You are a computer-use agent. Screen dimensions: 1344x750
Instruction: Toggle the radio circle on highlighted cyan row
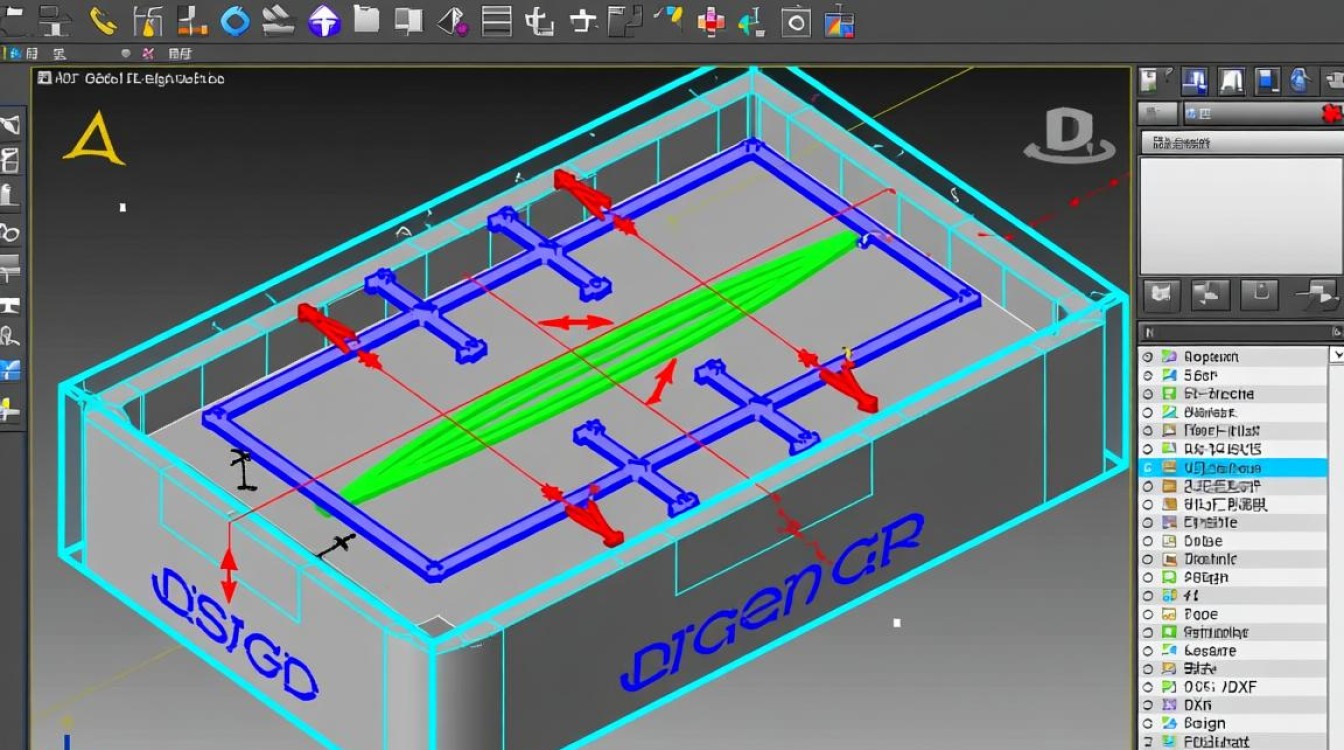pyautogui.click(x=1148, y=467)
